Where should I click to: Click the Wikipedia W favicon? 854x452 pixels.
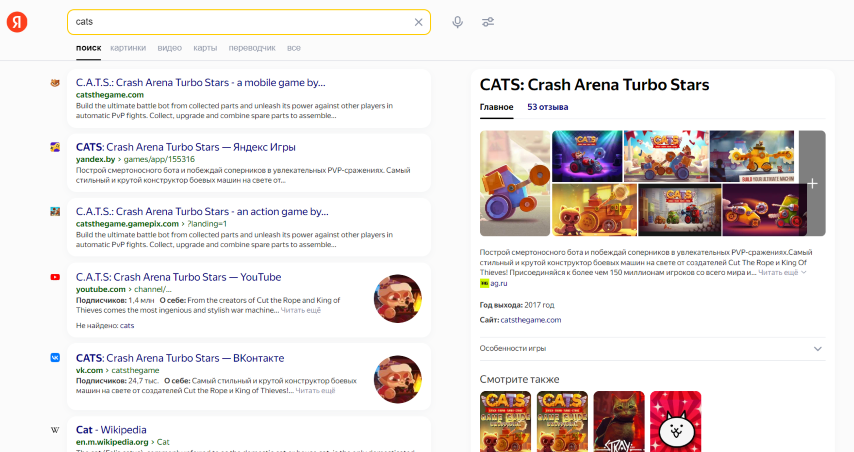[x=55, y=430]
